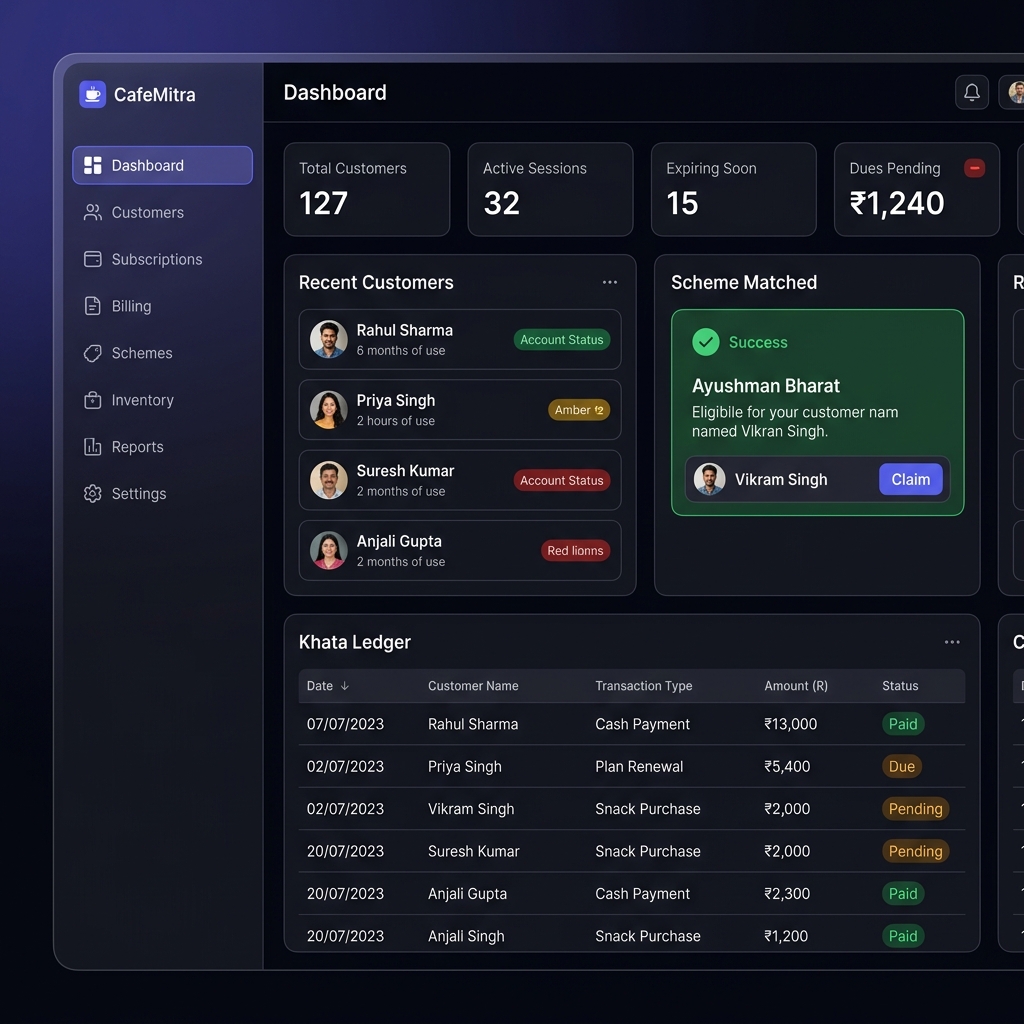Viewport: 1024px width, 1024px height.
Task: Open the Active Sessions card
Action: pos(551,189)
